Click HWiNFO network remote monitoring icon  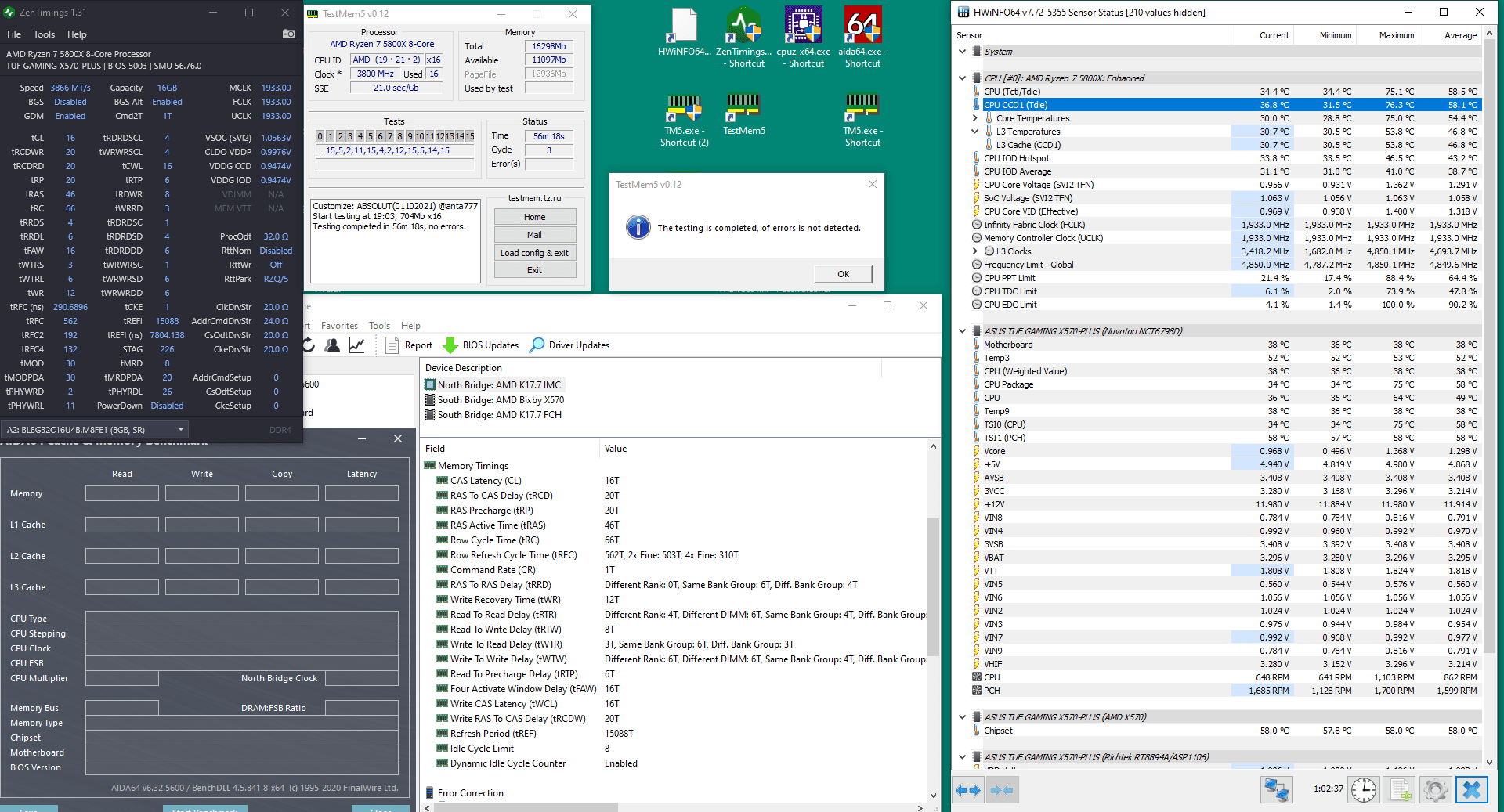pos(1276,790)
